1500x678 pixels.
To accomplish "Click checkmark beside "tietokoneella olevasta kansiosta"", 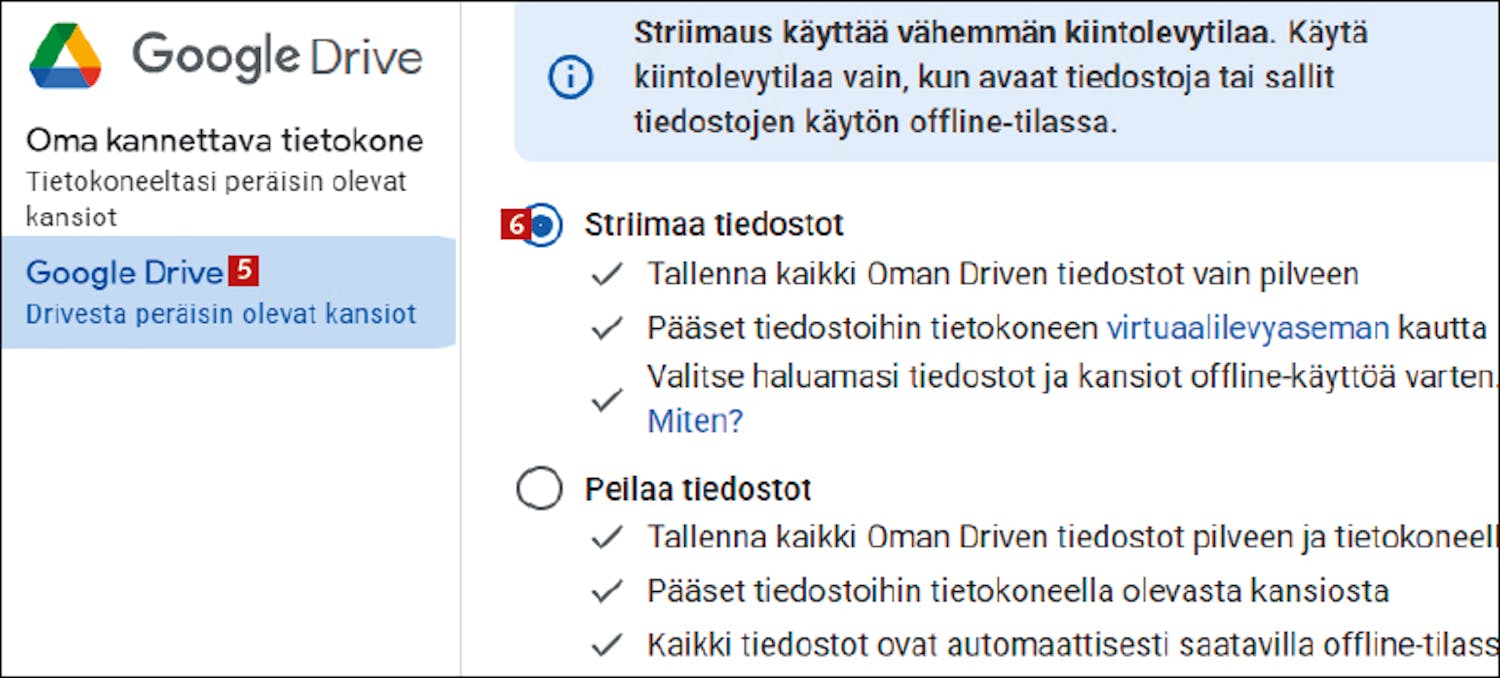I will [x=607, y=591].
